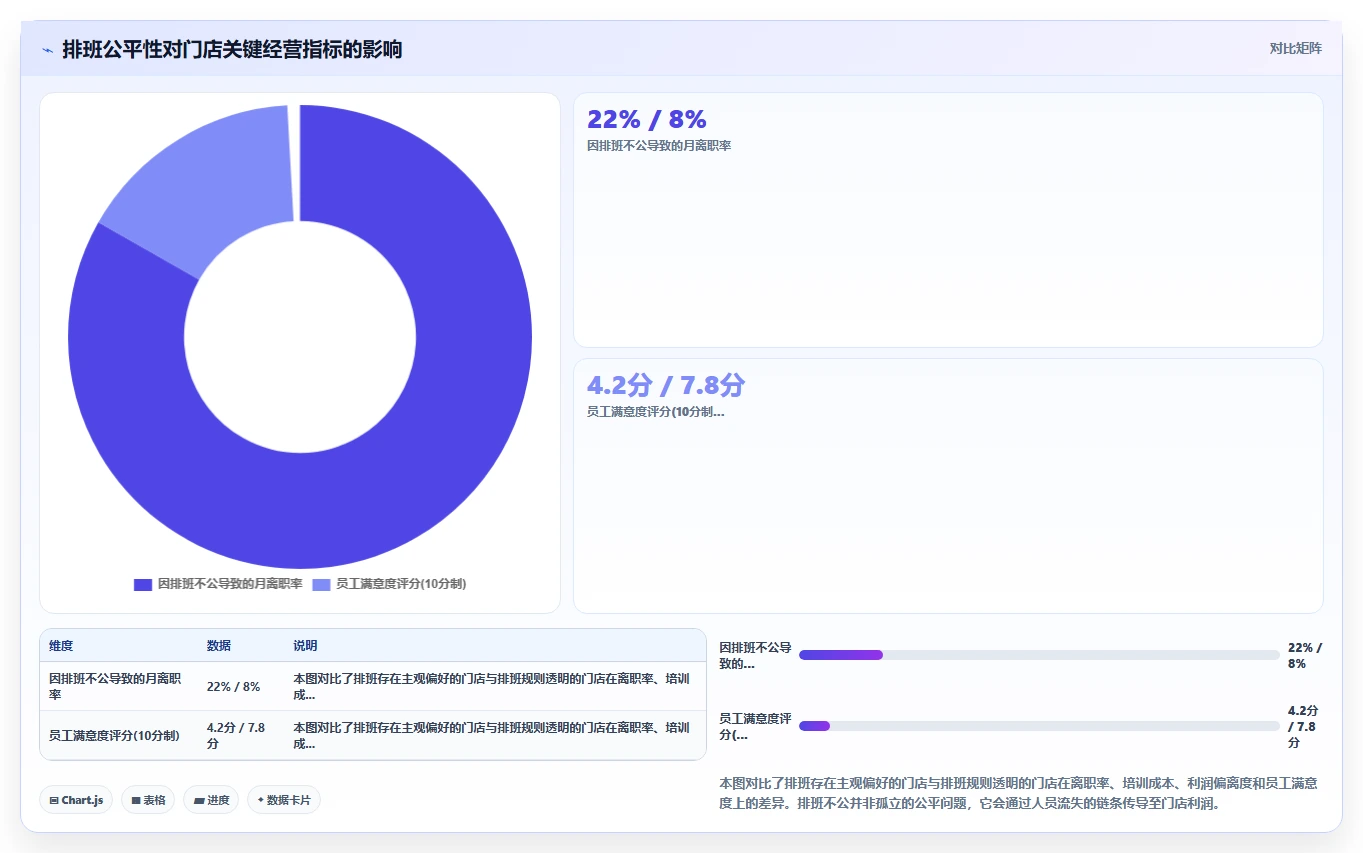Screen dimensions: 1363x853
Task: Click the 对比矩阵 label in header
Action: pos(1295,48)
